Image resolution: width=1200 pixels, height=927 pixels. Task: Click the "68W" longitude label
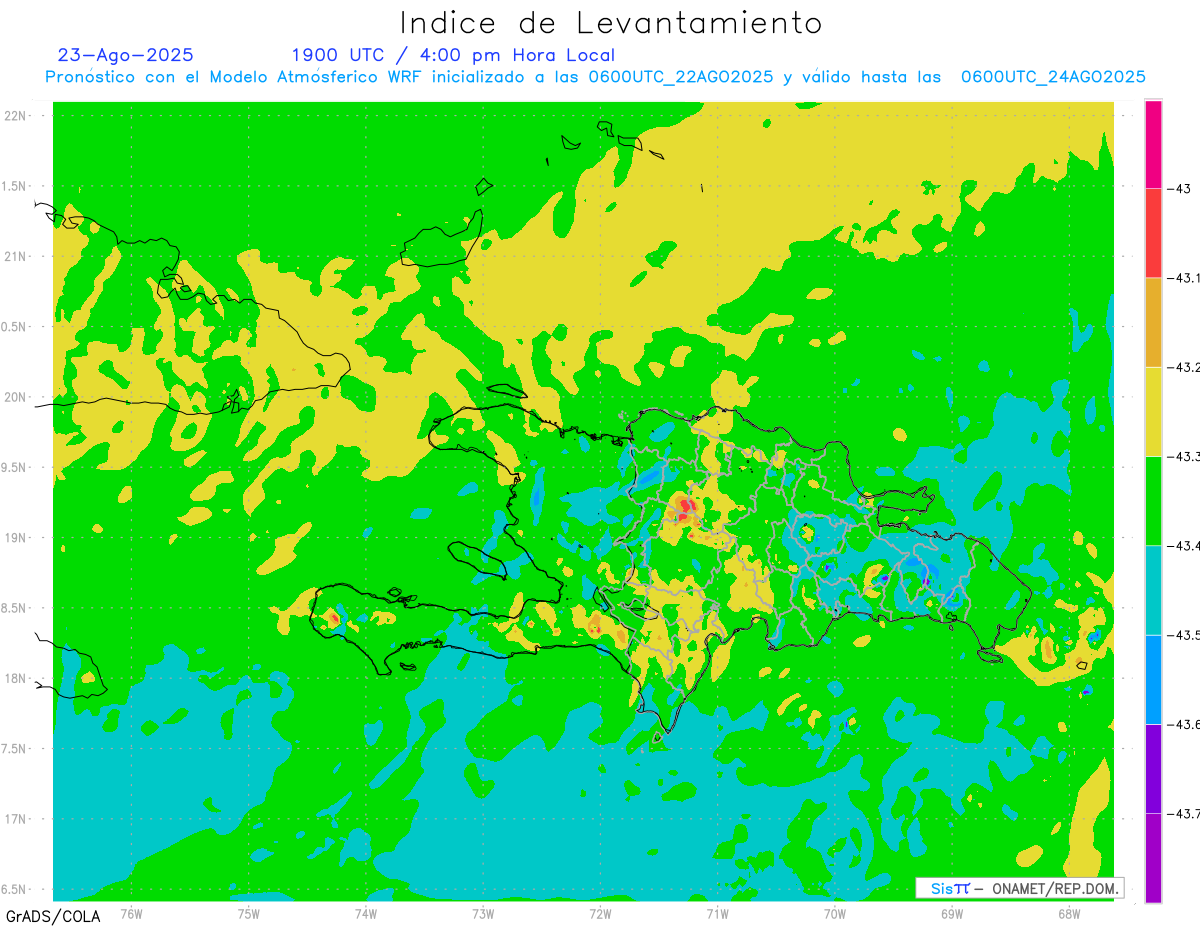[1069, 913]
